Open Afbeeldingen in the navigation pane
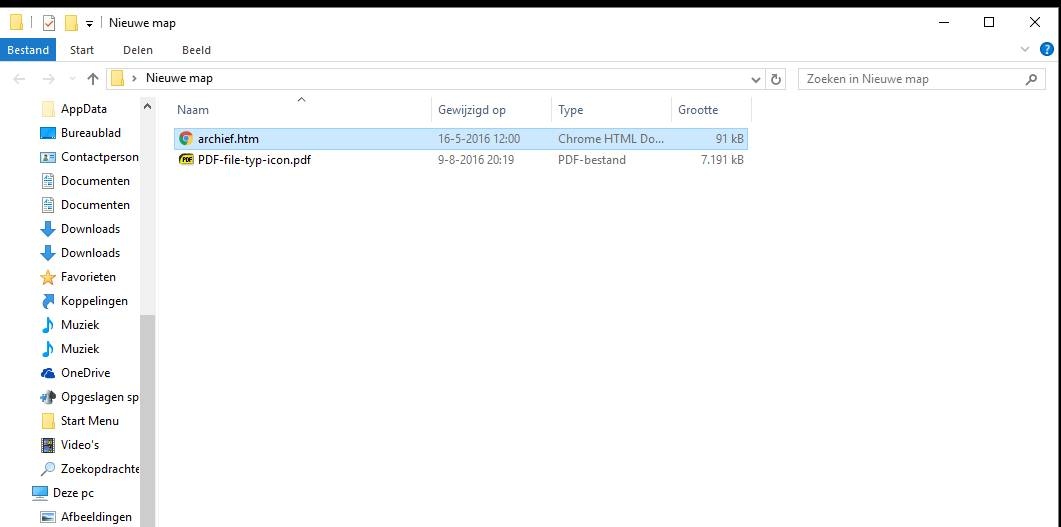This screenshot has height=527, width=1061. tap(96, 517)
